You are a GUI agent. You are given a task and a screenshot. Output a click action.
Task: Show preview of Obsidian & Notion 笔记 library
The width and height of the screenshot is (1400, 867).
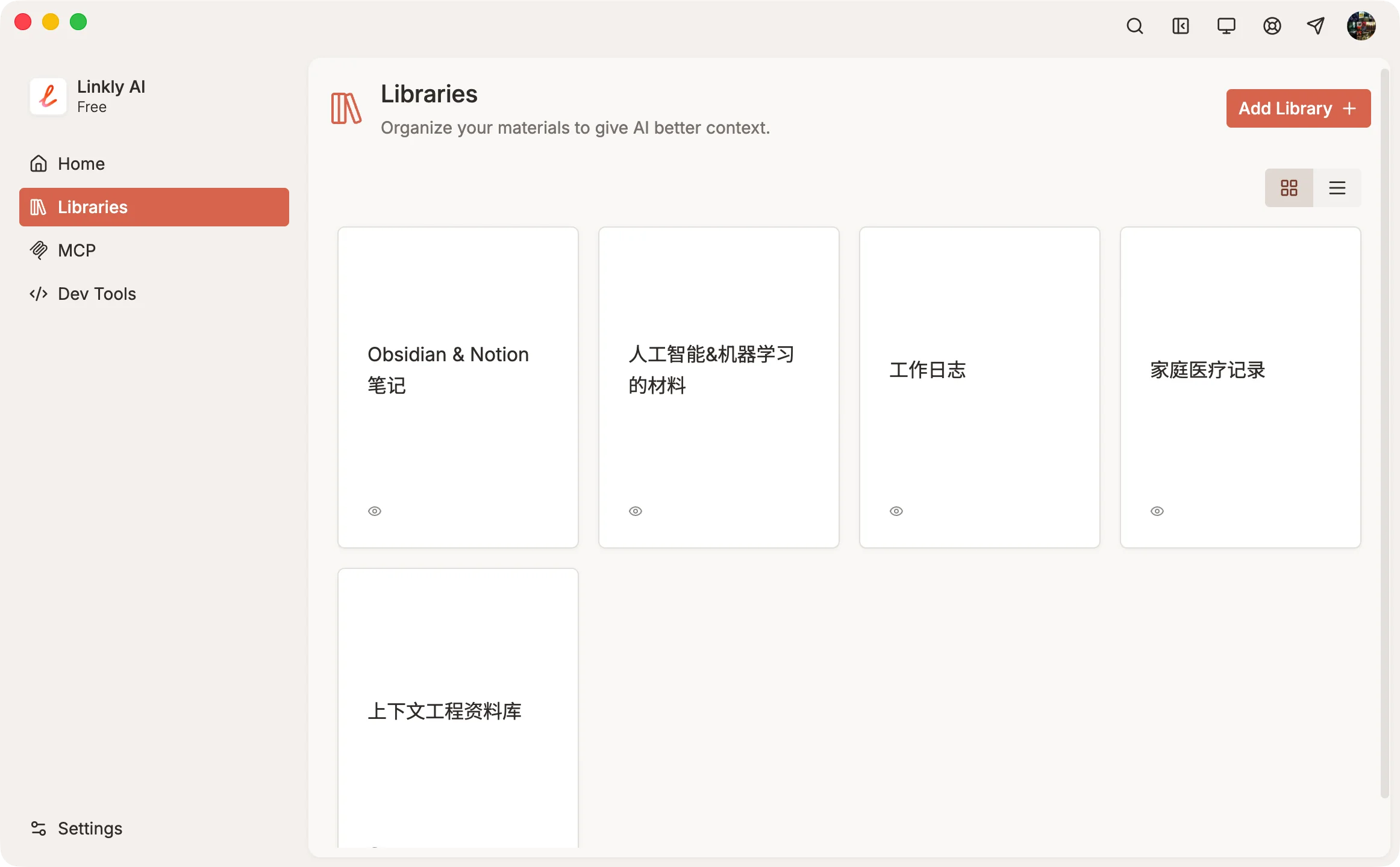tap(374, 511)
